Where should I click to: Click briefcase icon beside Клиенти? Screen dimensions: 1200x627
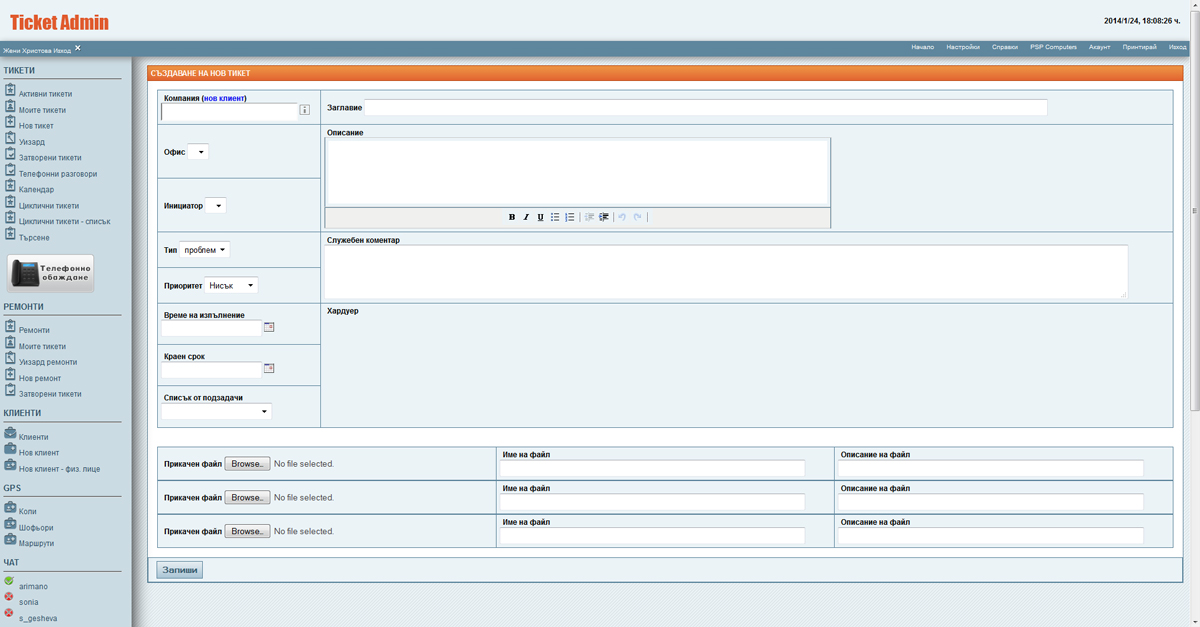click(10, 434)
